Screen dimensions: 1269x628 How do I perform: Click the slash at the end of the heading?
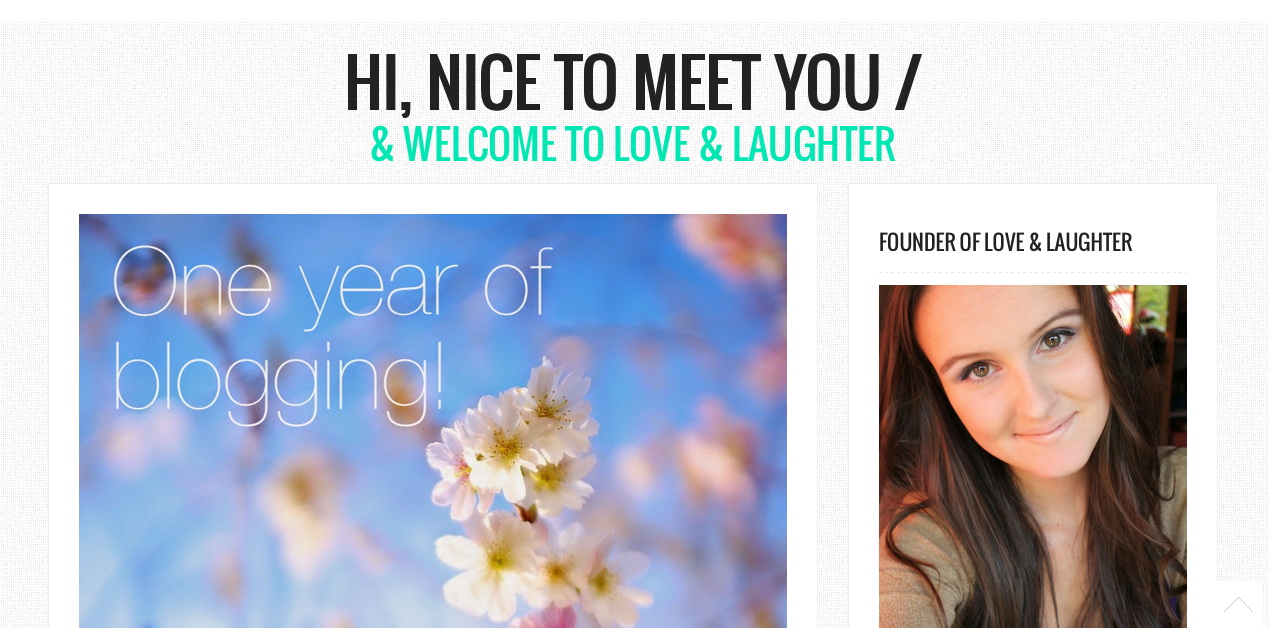pyautogui.click(x=908, y=82)
